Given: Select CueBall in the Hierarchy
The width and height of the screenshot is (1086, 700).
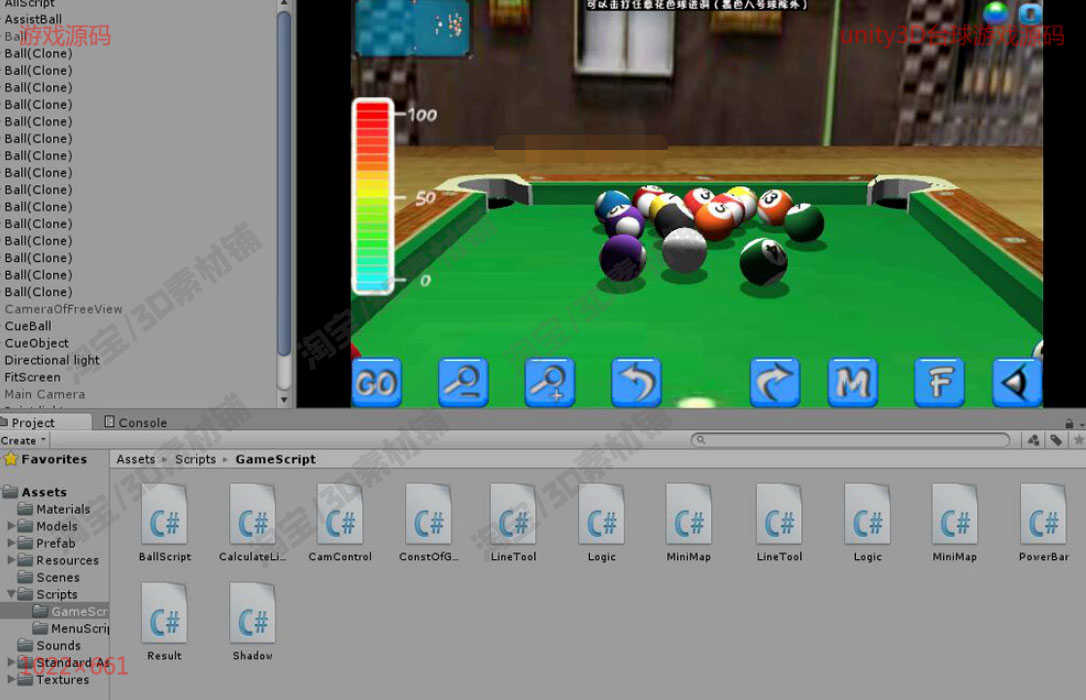Looking at the screenshot, I should [28, 326].
